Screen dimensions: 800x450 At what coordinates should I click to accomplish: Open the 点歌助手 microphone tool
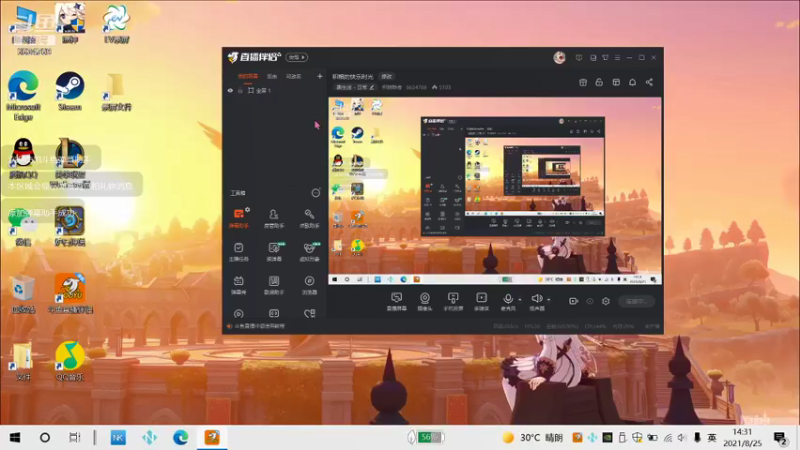point(309,218)
